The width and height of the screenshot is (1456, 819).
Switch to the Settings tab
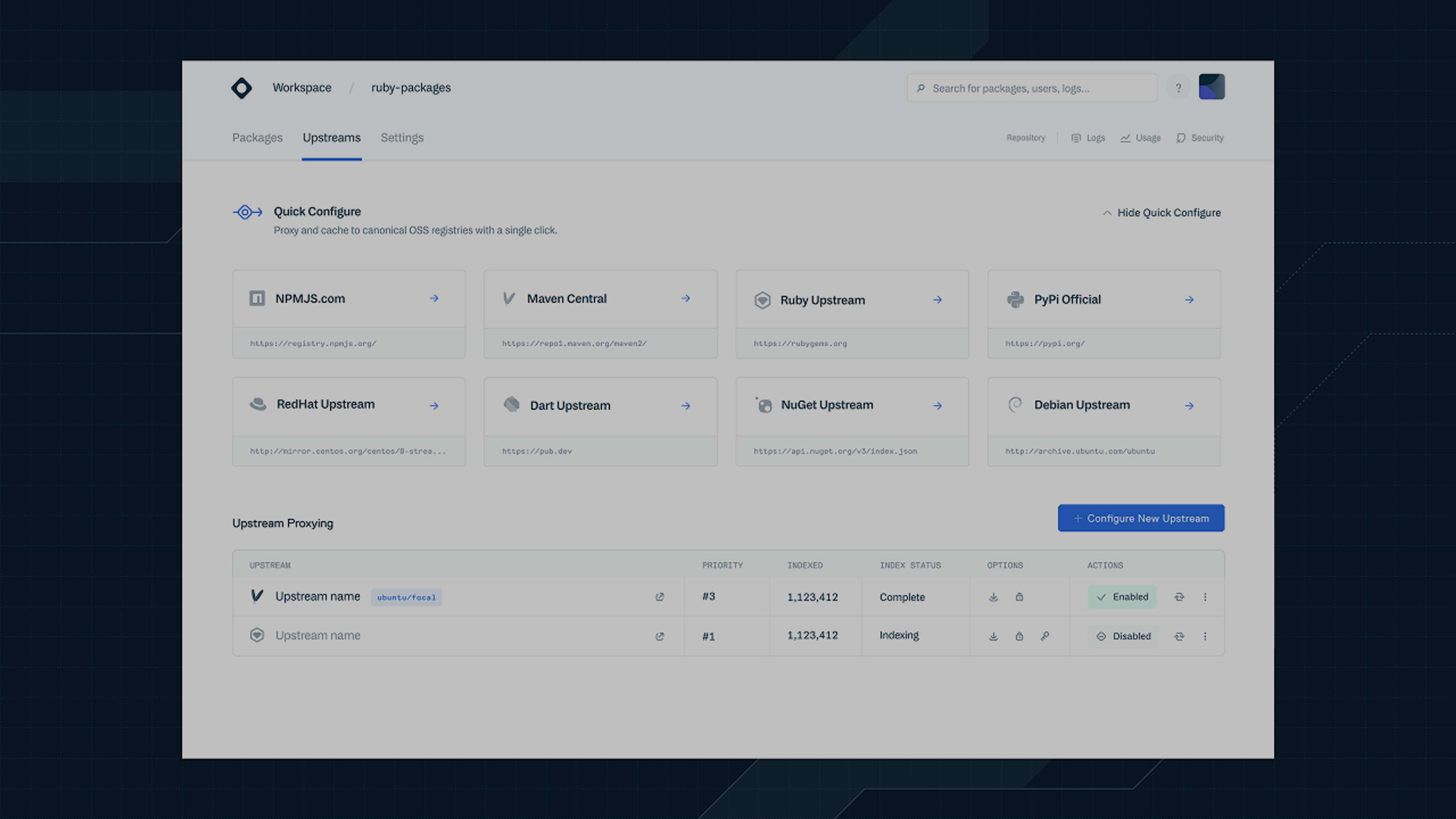(402, 138)
